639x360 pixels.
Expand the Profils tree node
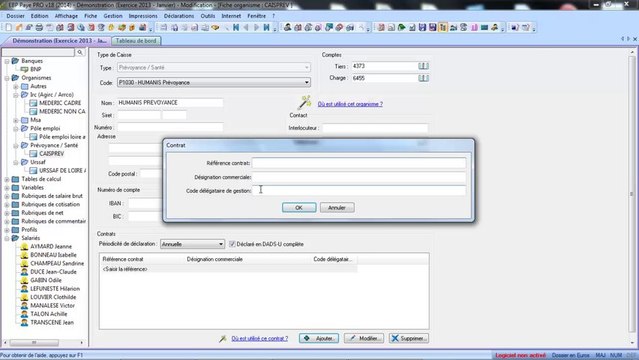coord(7,230)
